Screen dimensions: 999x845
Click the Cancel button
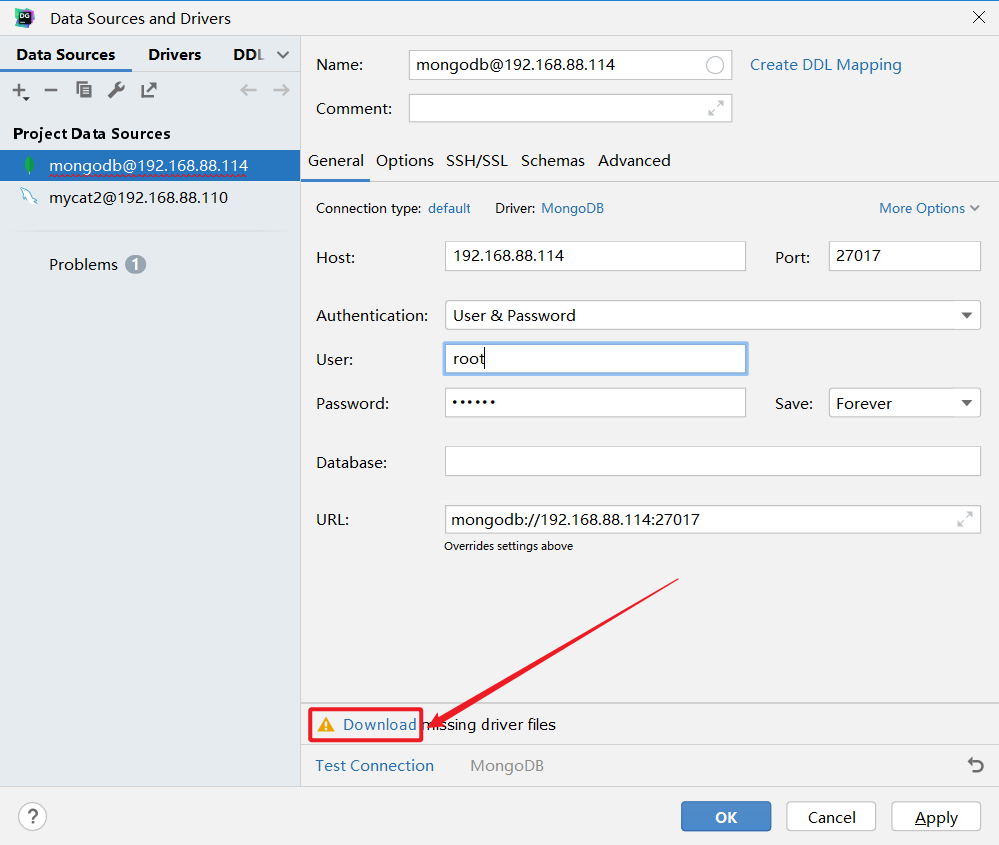831,816
